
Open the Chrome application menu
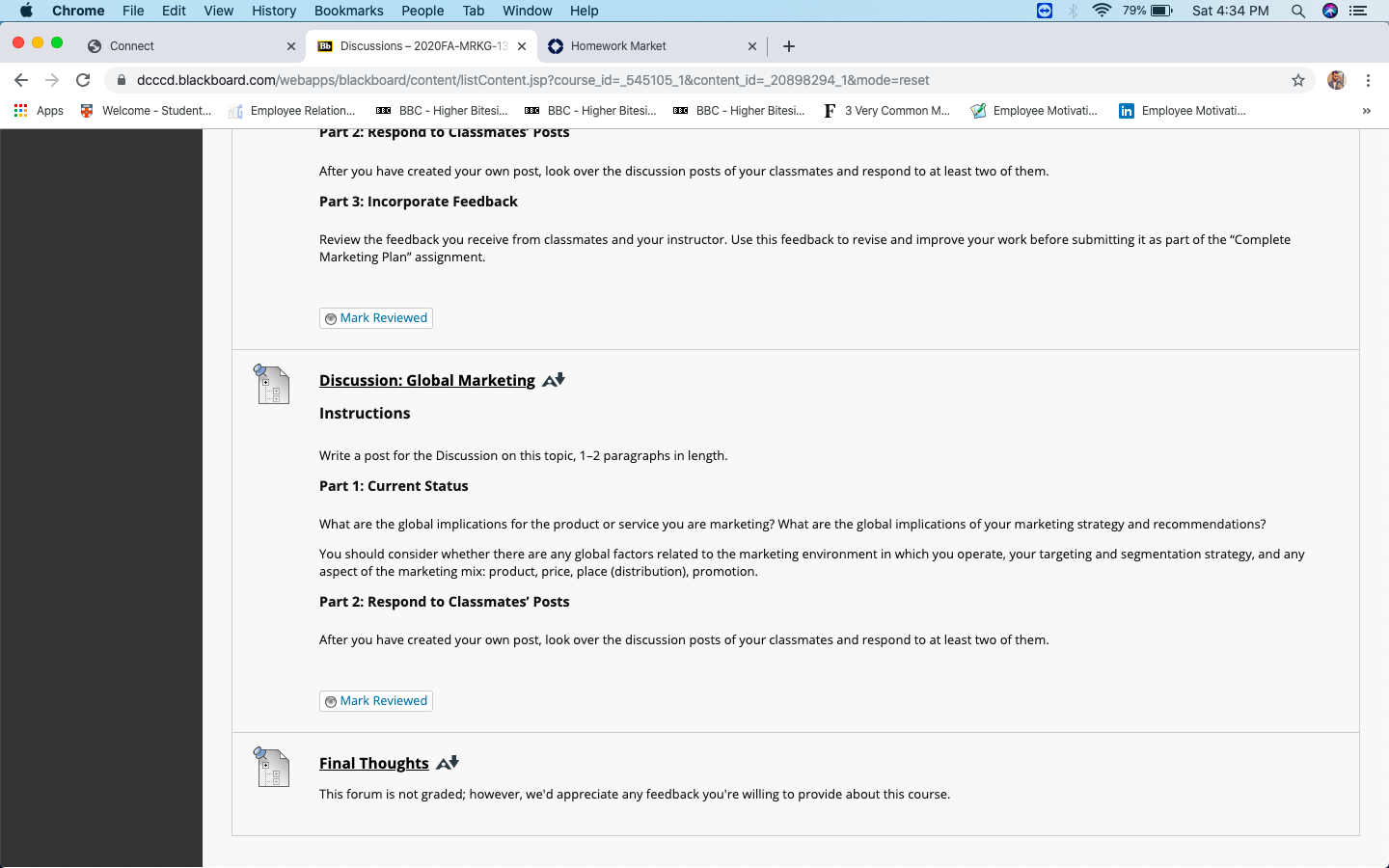(x=78, y=11)
